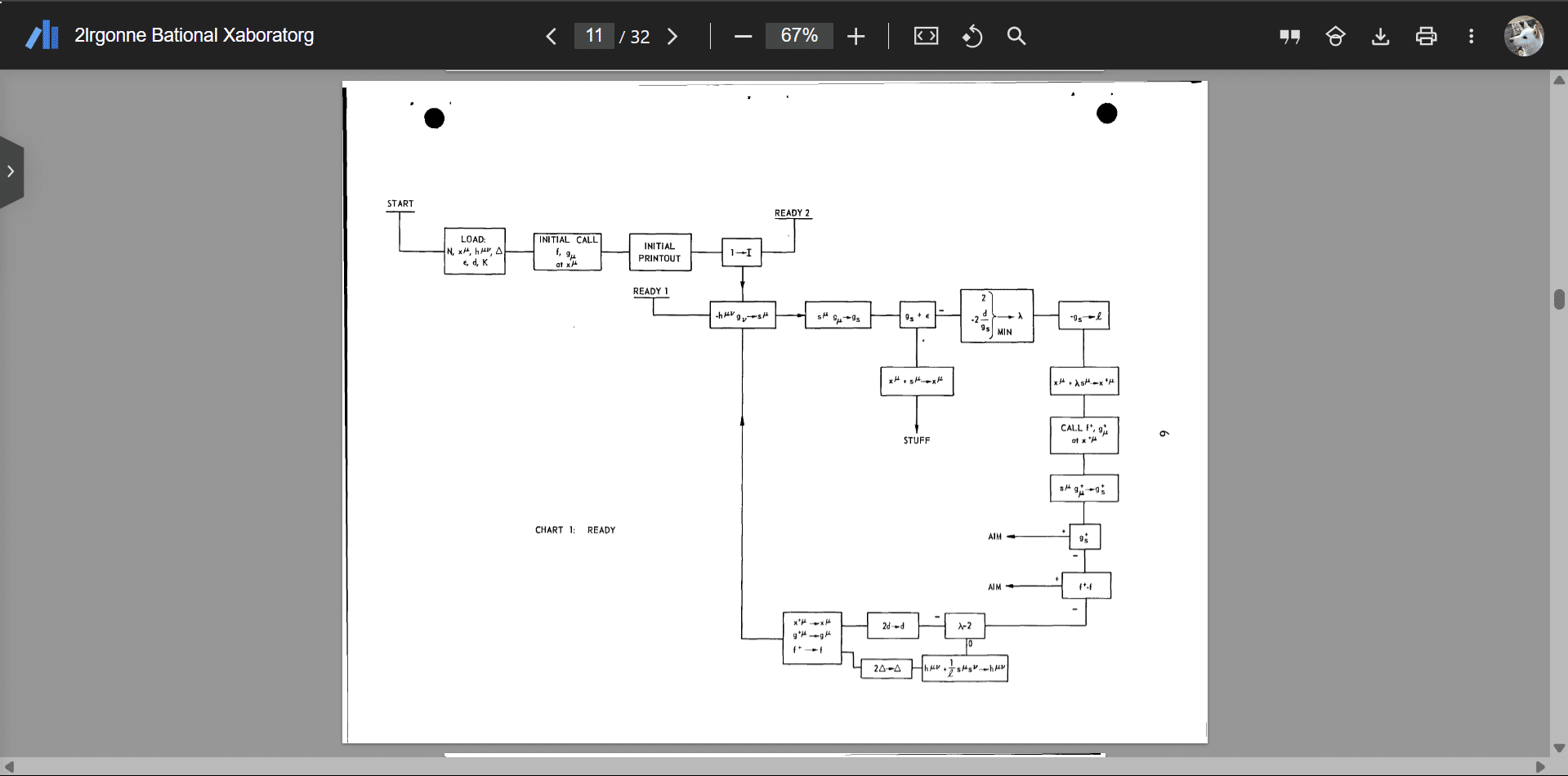Image resolution: width=1568 pixels, height=776 pixels.
Task: Open the save to library icon
Action: 1335,36
